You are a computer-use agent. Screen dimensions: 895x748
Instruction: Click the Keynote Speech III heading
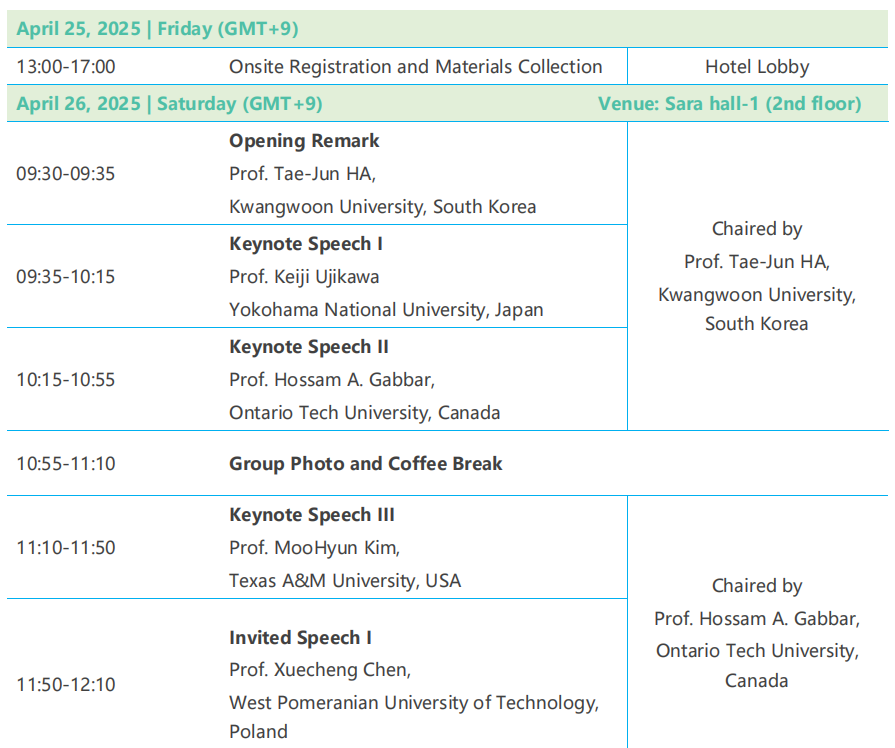312,514
